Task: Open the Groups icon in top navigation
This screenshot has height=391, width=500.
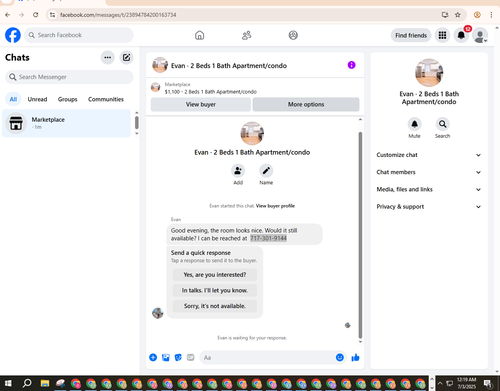Action: [293, 35]
